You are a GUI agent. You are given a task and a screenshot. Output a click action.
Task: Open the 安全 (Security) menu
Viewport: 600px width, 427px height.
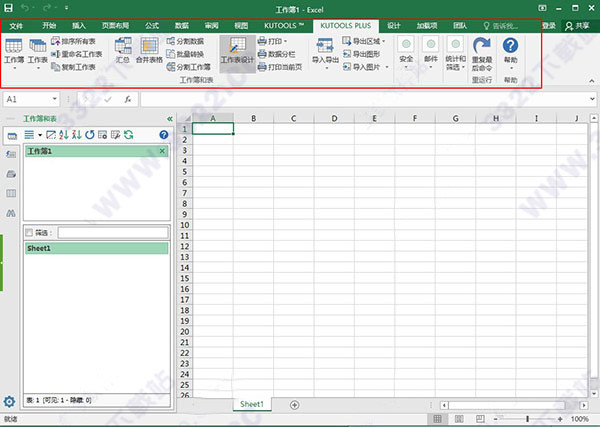pyautogui.click(x=406, y=54)
